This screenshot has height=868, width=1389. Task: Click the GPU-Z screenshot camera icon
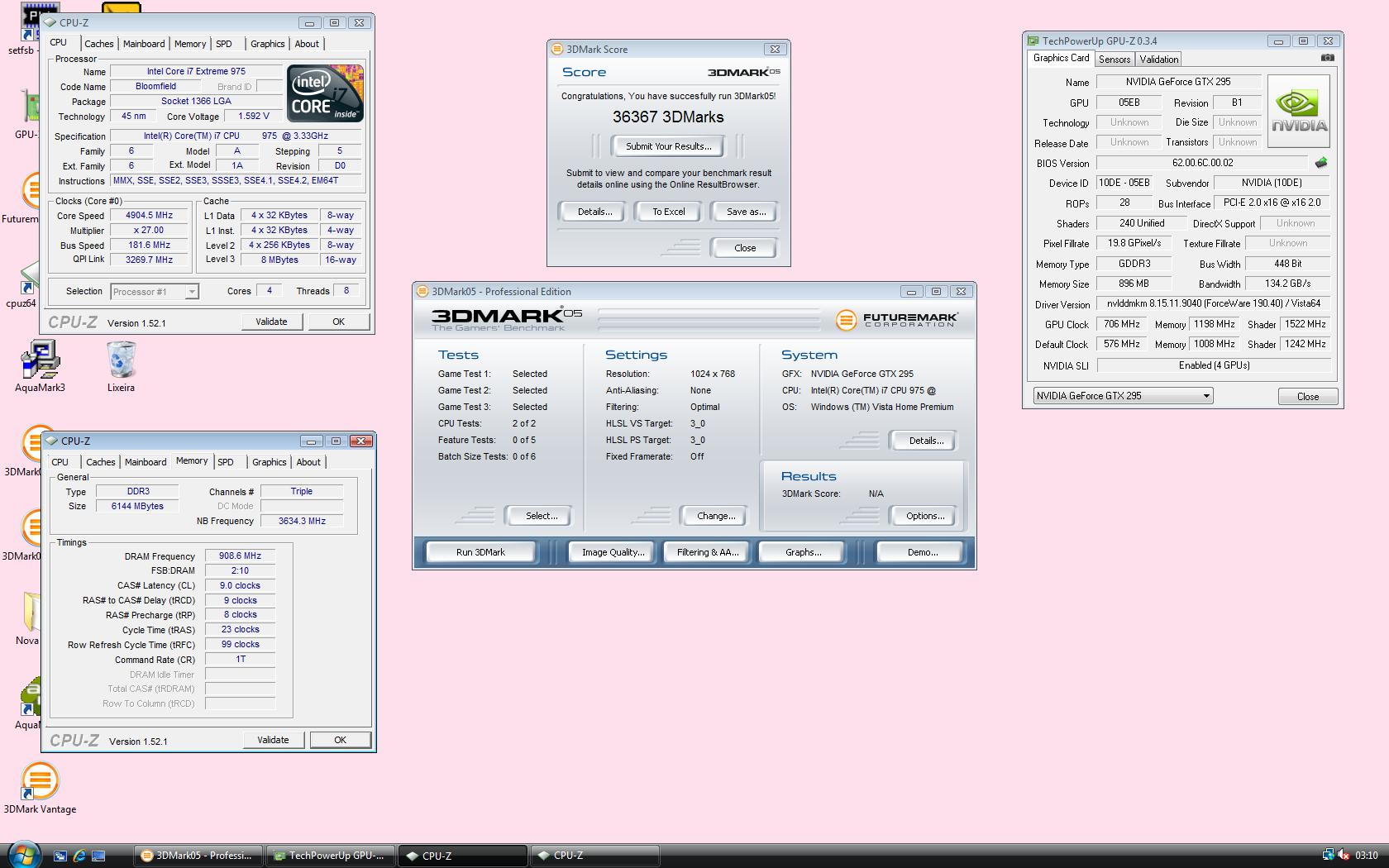1327,58
